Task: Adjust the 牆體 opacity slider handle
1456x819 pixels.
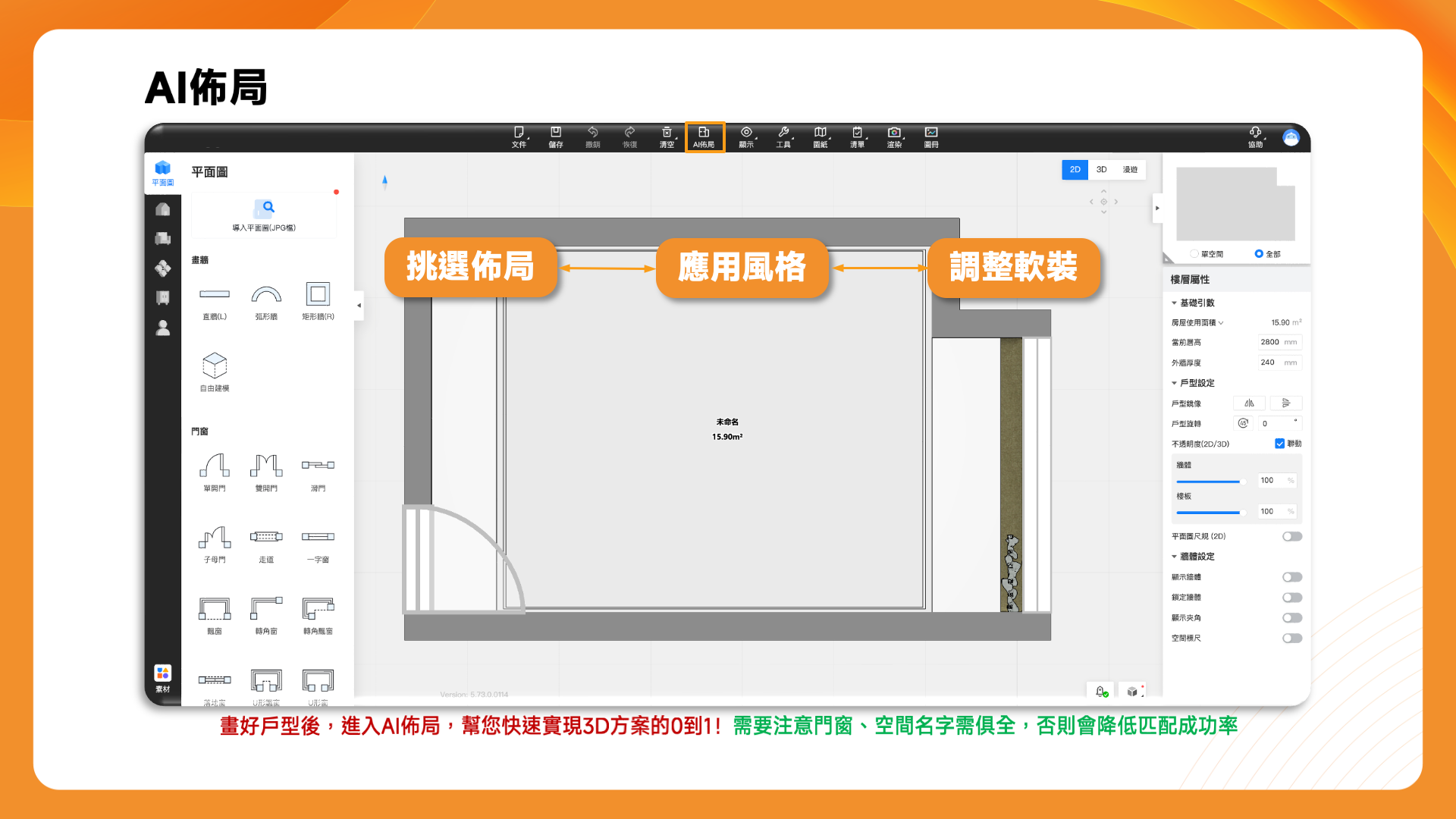Action: click(x=1241, y=482)
